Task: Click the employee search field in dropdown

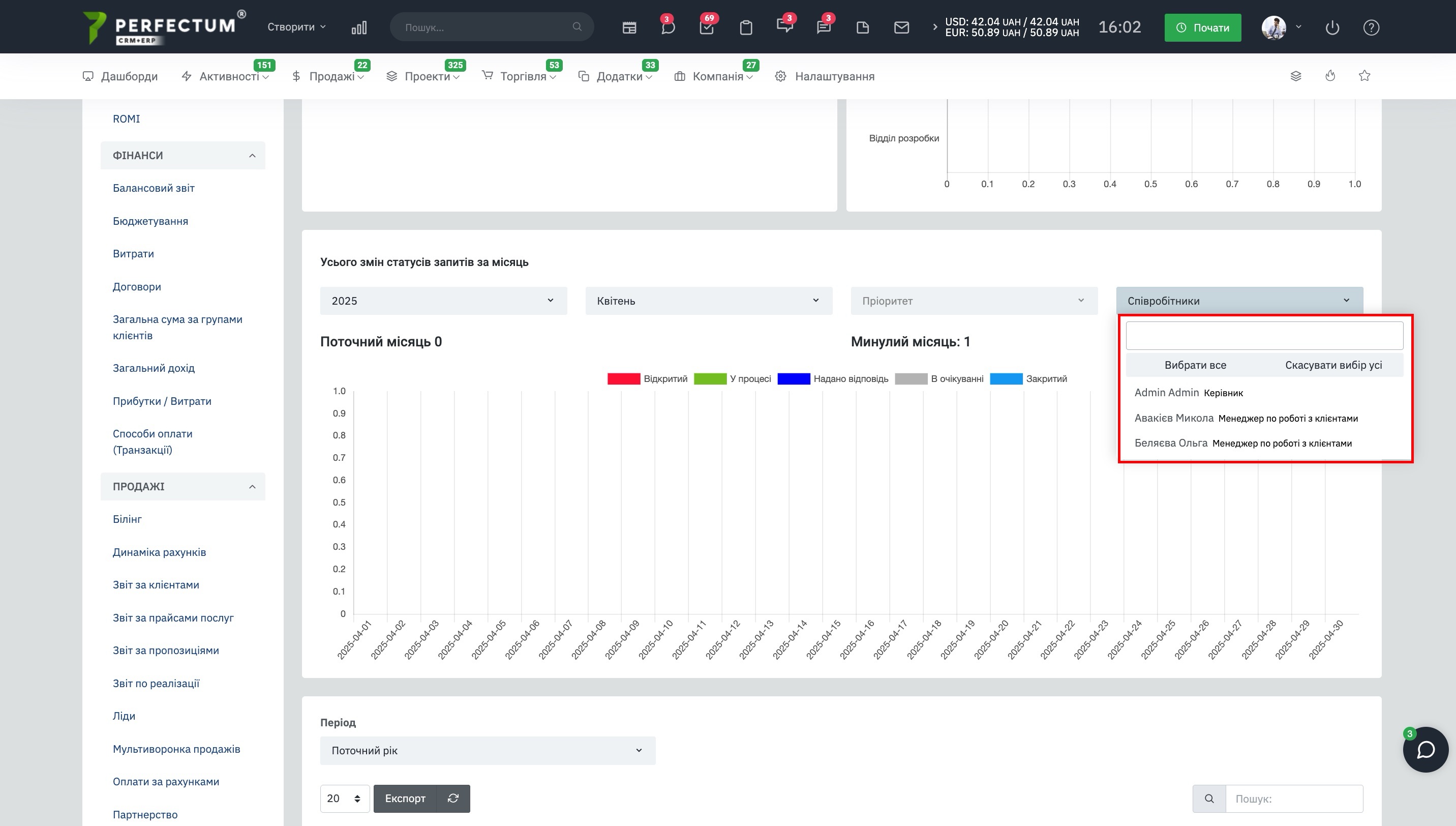Action: tap(1264, 336)
